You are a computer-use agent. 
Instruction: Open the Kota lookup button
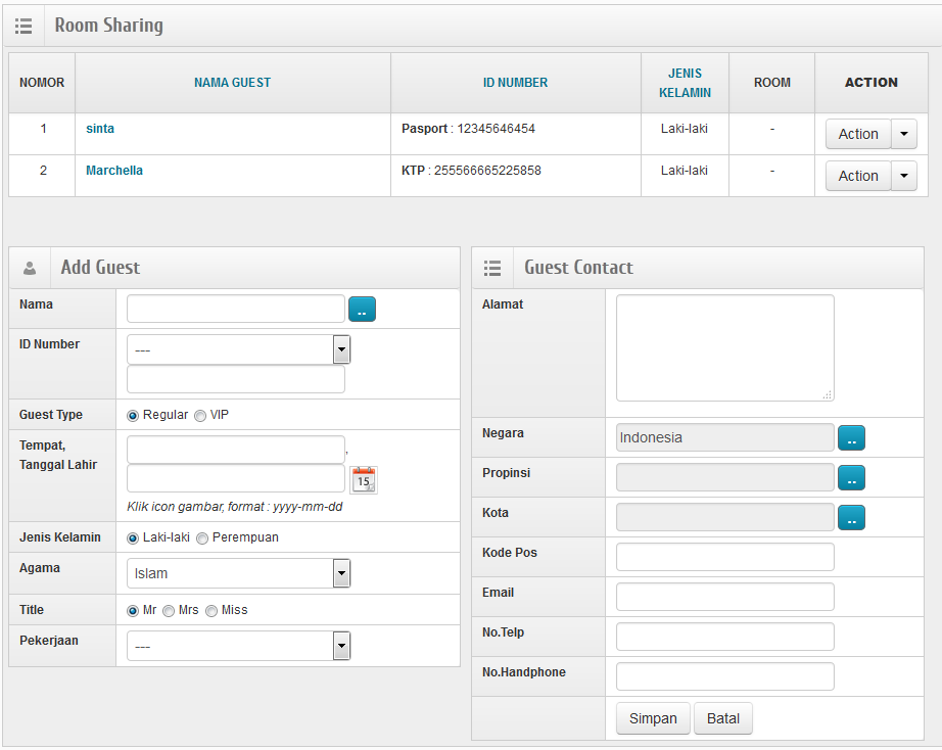click(x=851, y=518)
